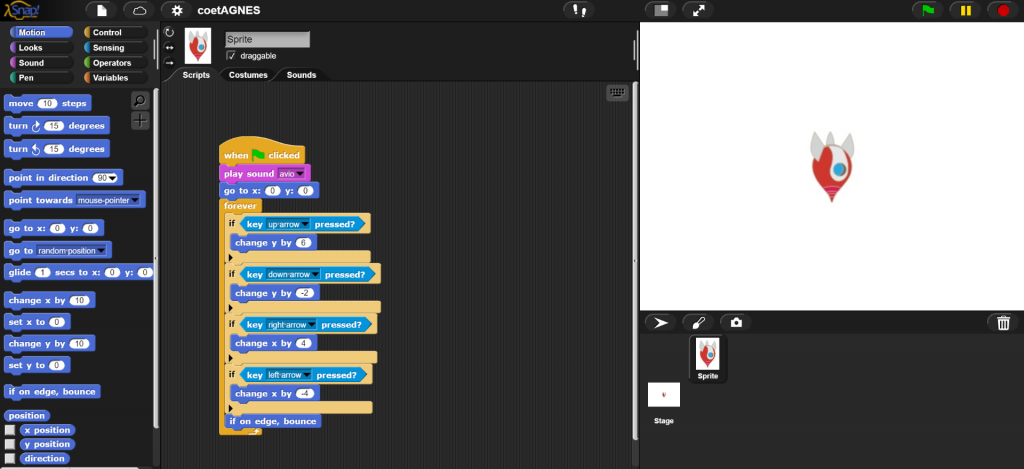Stop all scripts with the red stop button
This screenshot has height=469, width=1024.
(x=1002, y=10)
